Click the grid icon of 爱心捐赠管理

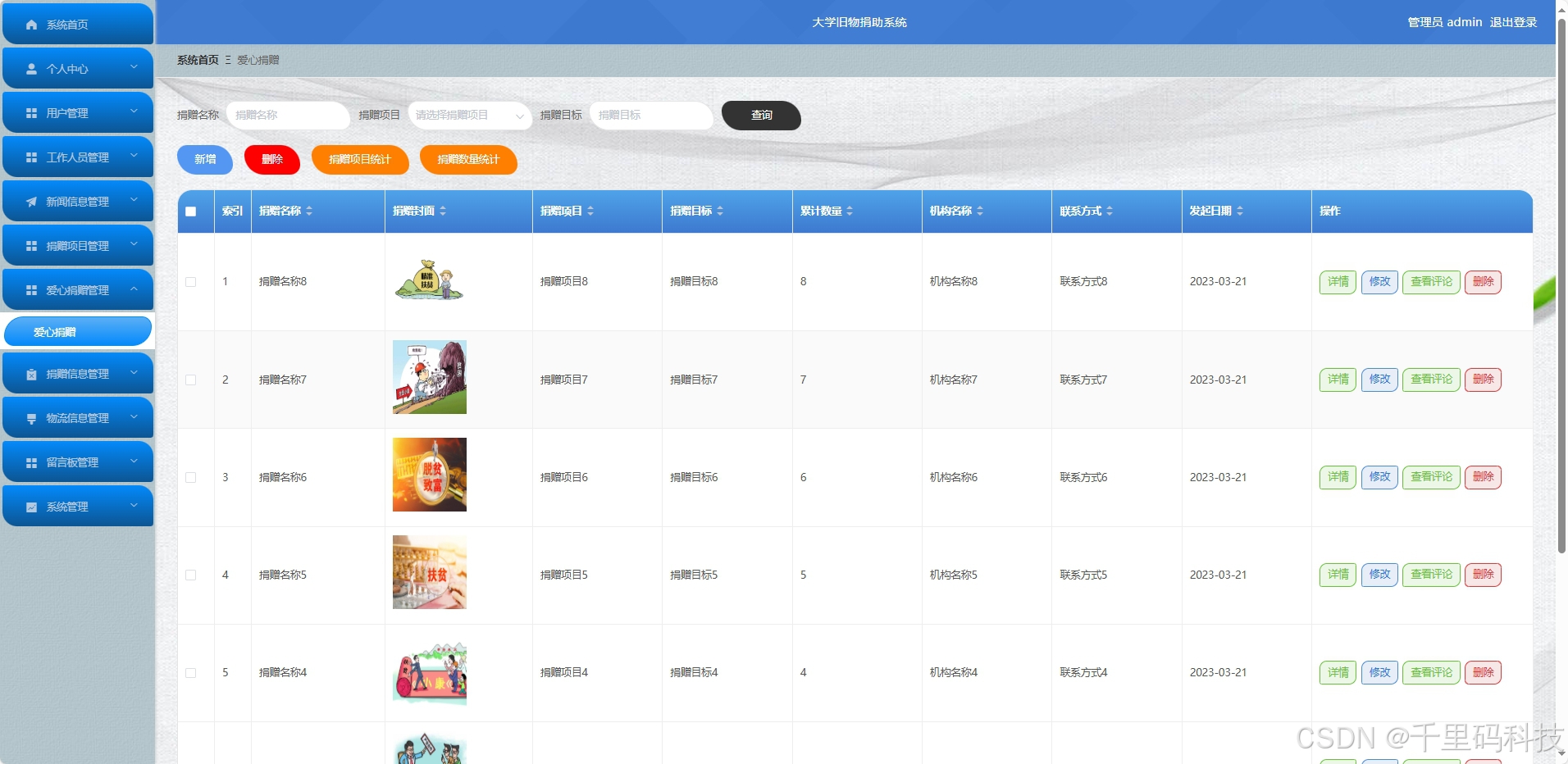32,290
